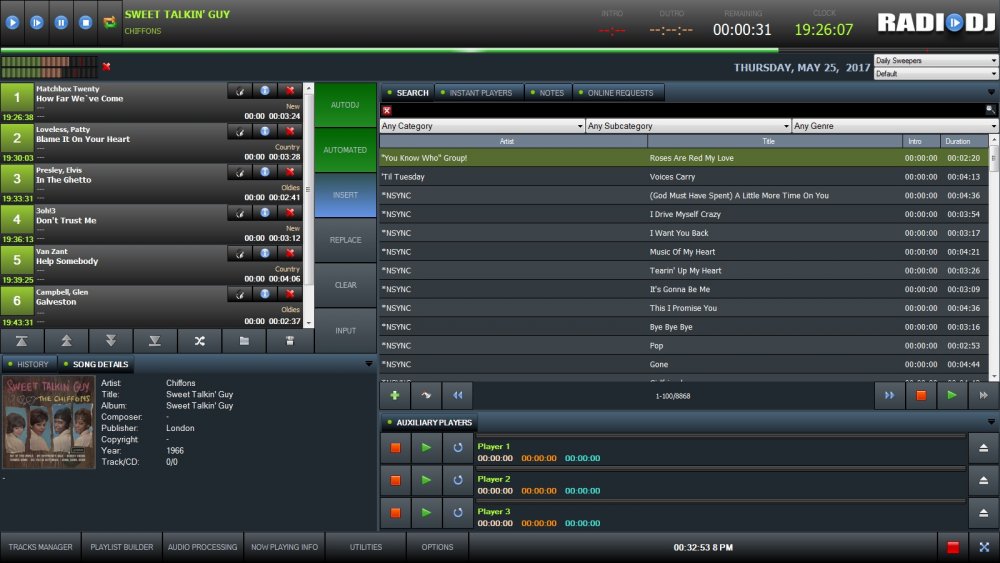Click auxiliary Player 1 progress bar
The height and width of the screenshot is (563, 1000).
pos(721,436)
